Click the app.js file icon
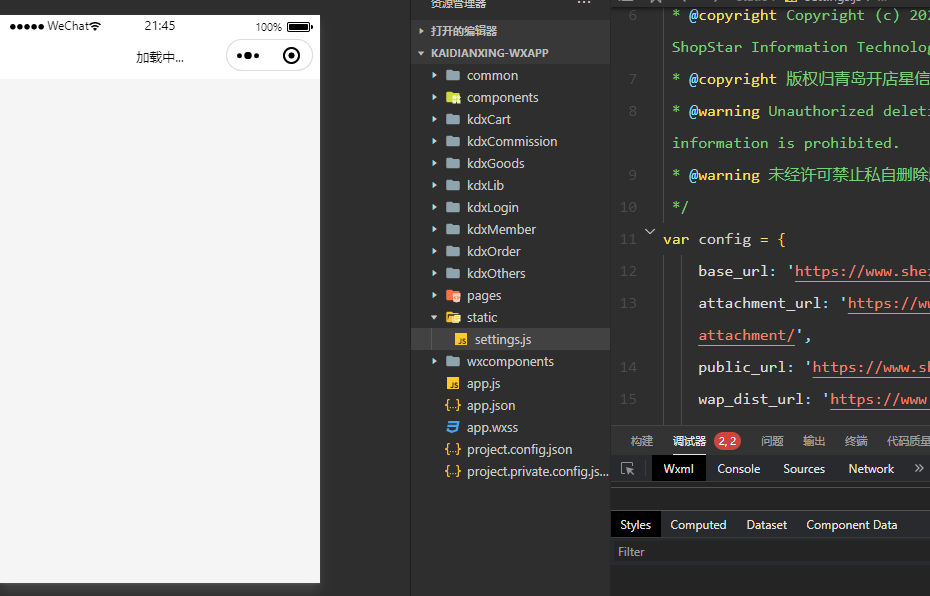This screenshot has width=930, height=596. pos(453,384)
